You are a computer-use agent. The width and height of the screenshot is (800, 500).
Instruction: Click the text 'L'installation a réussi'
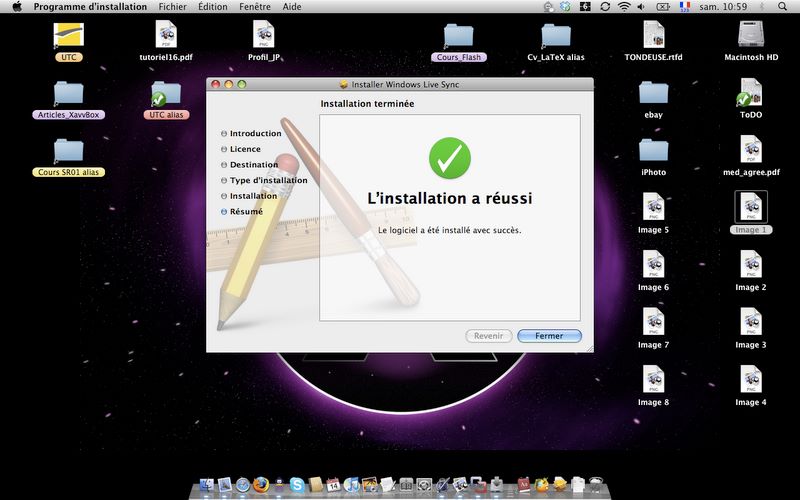click(x=449, y=198)
